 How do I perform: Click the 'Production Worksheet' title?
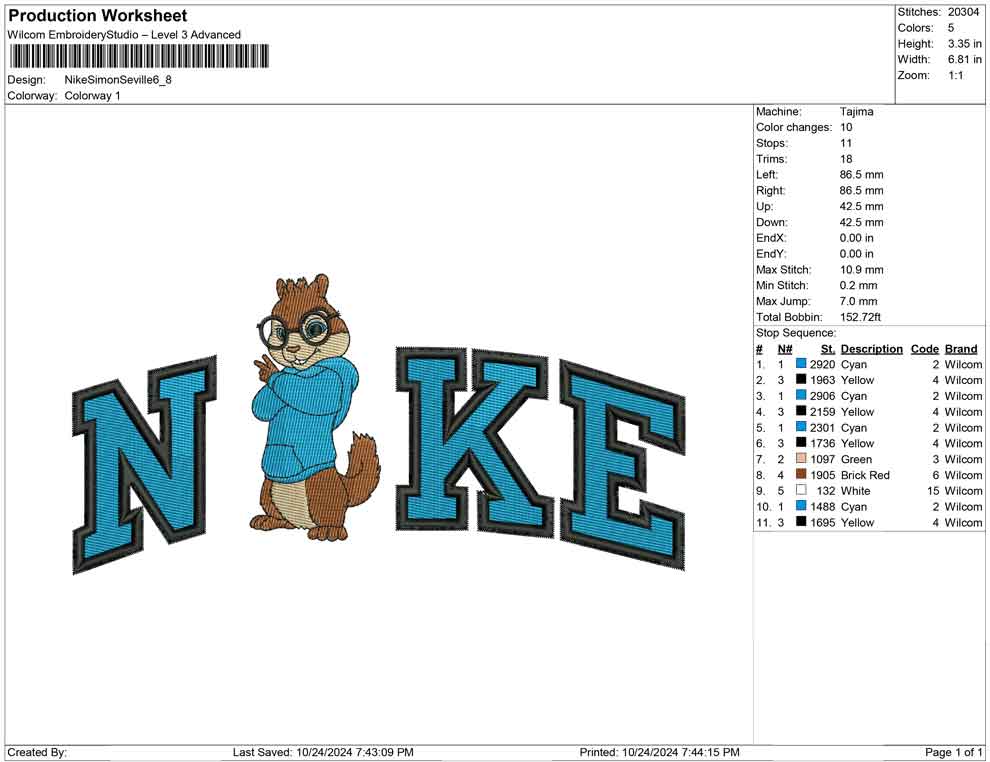coord(98,16)
